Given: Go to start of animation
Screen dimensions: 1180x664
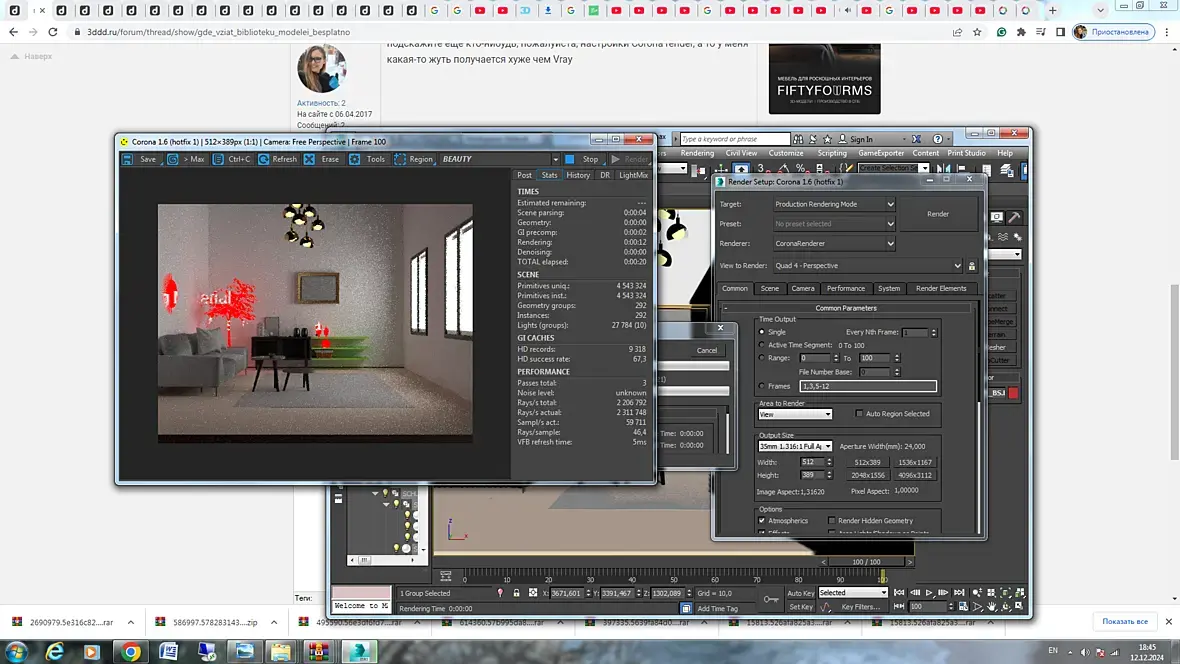Looking at the screenshot, I should [899, 593].
